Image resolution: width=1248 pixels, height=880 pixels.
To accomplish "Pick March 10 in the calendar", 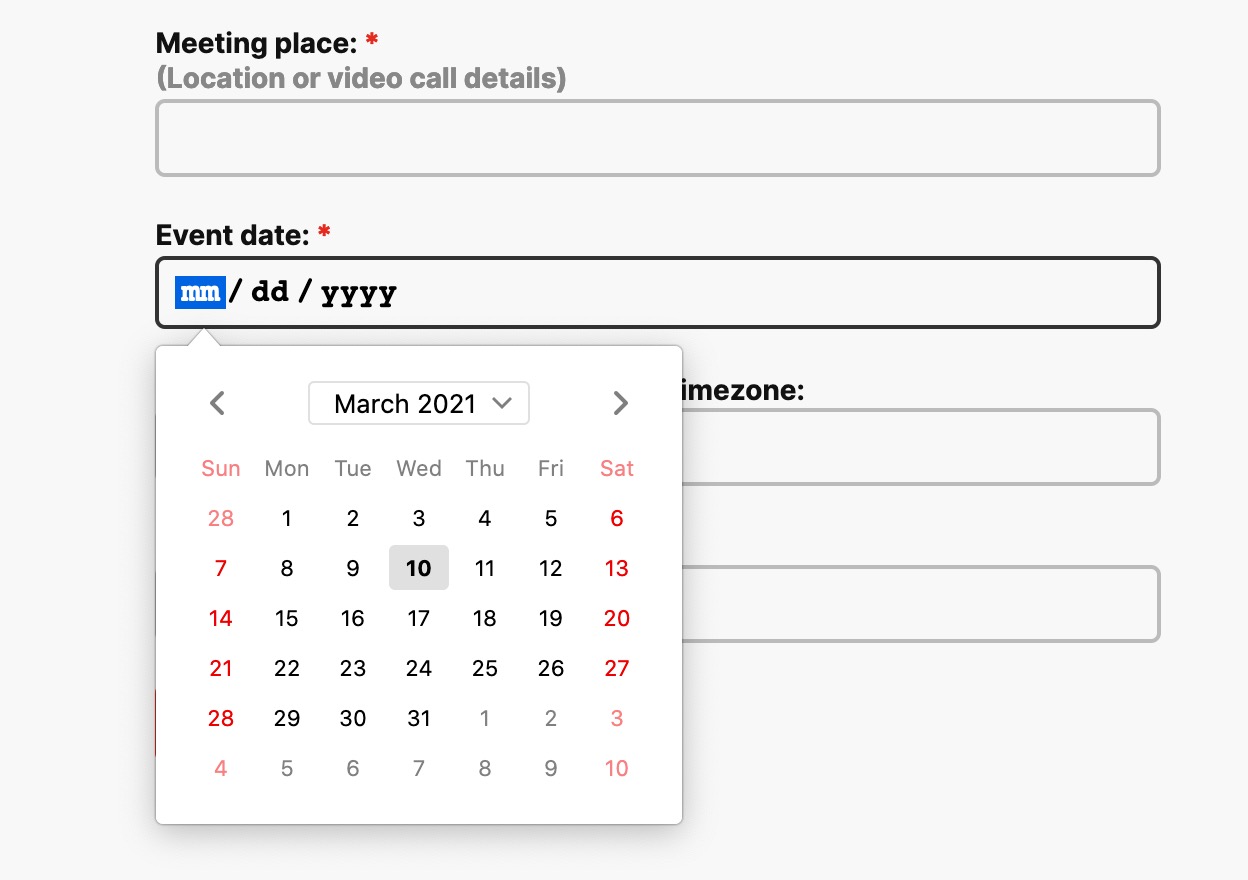I will click(419, 568).
